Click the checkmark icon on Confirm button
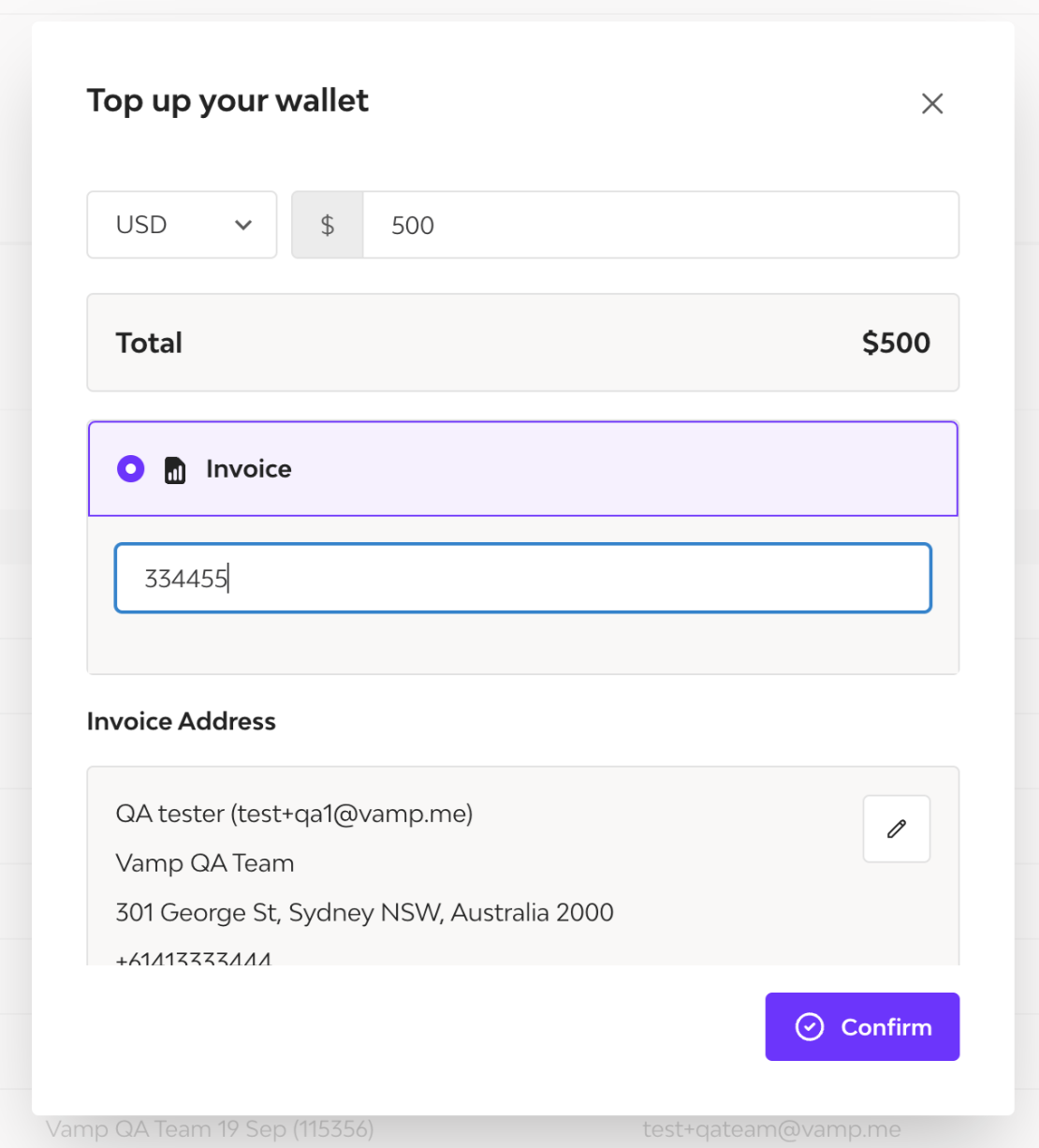This screenshot has height=1148, width=1039. [810, 1027]
